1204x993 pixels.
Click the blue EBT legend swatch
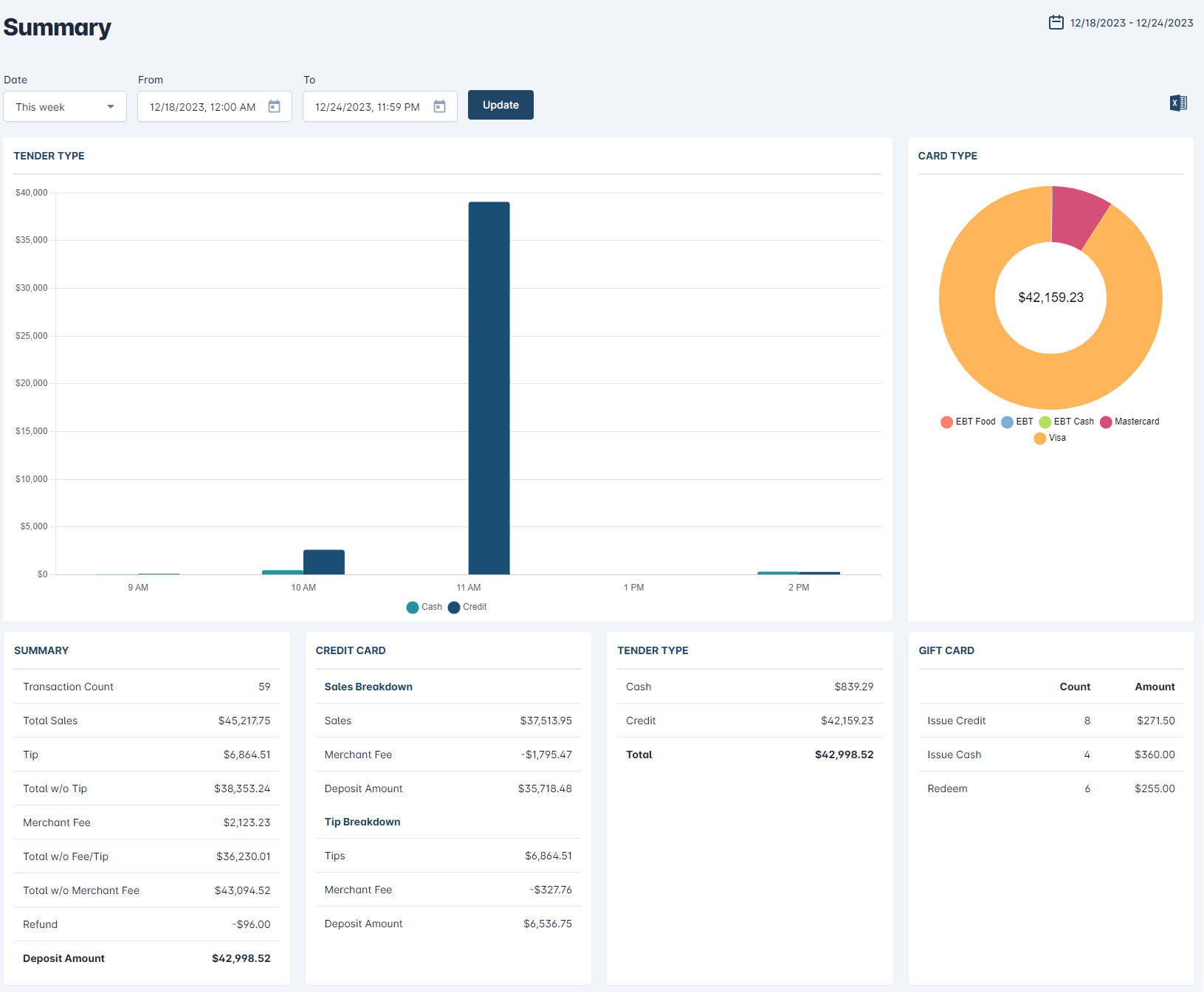[x=1007, y=422]
